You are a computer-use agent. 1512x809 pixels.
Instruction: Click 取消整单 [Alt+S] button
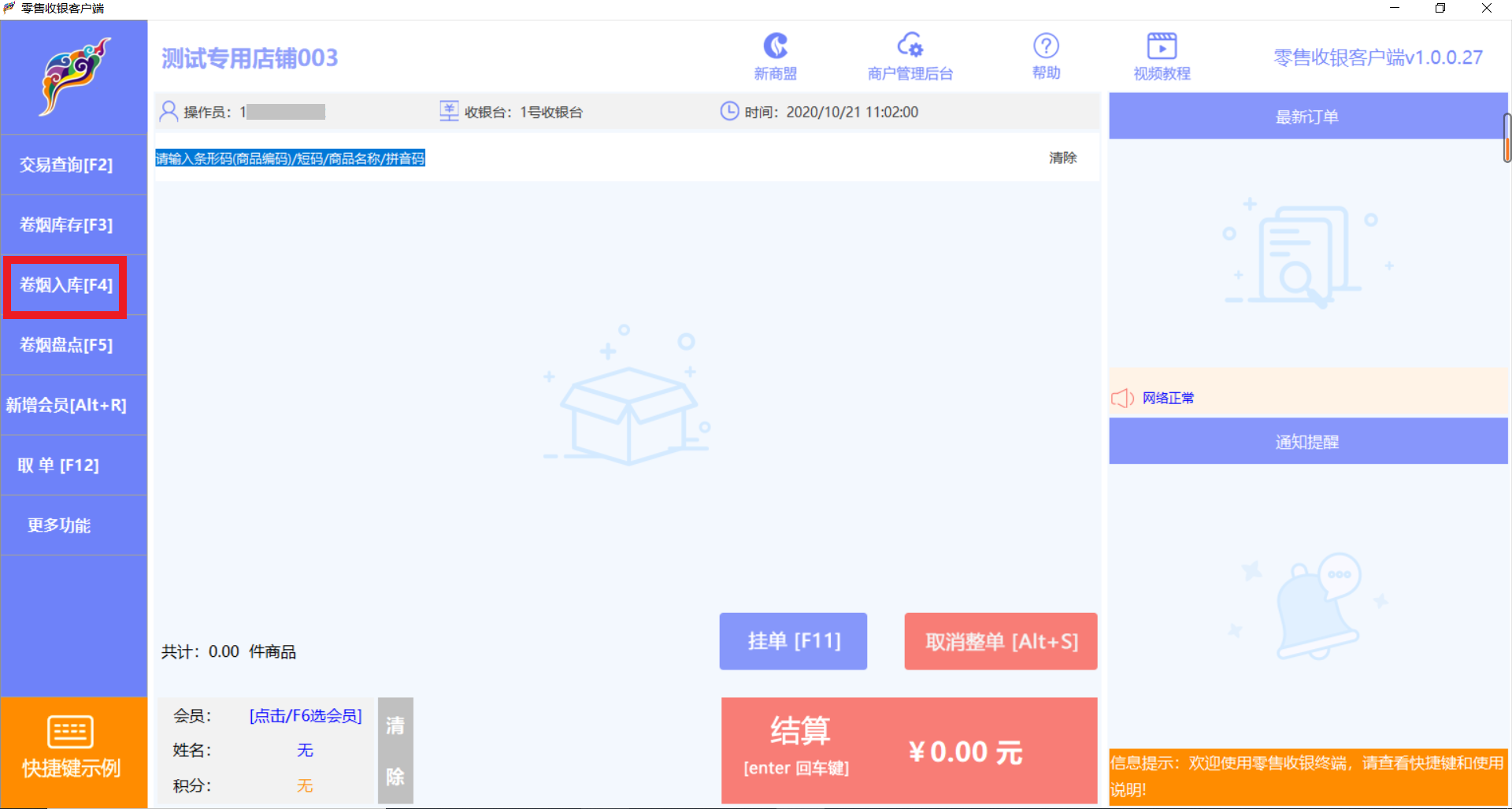coord(1000,640)
